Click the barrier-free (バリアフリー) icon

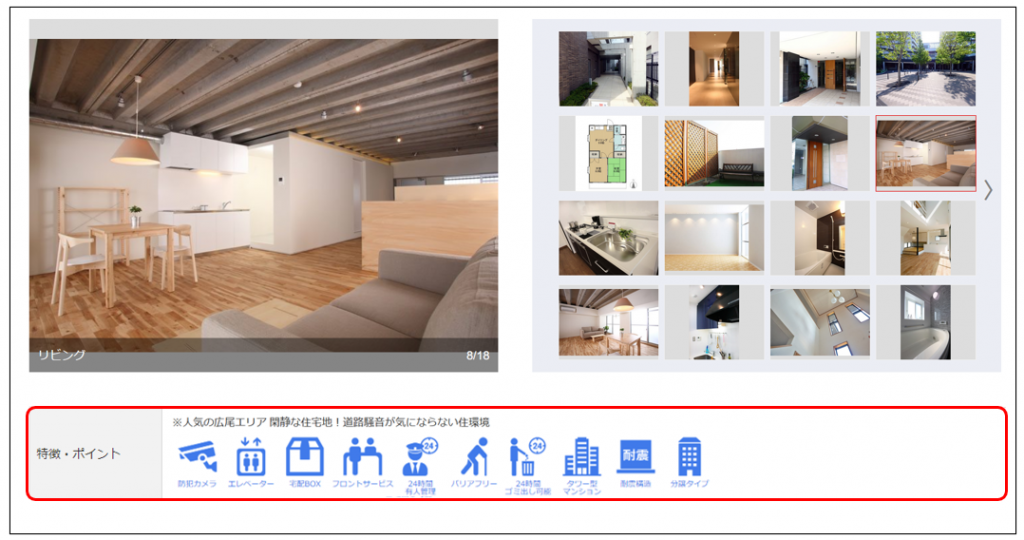(x=474, y=457)
